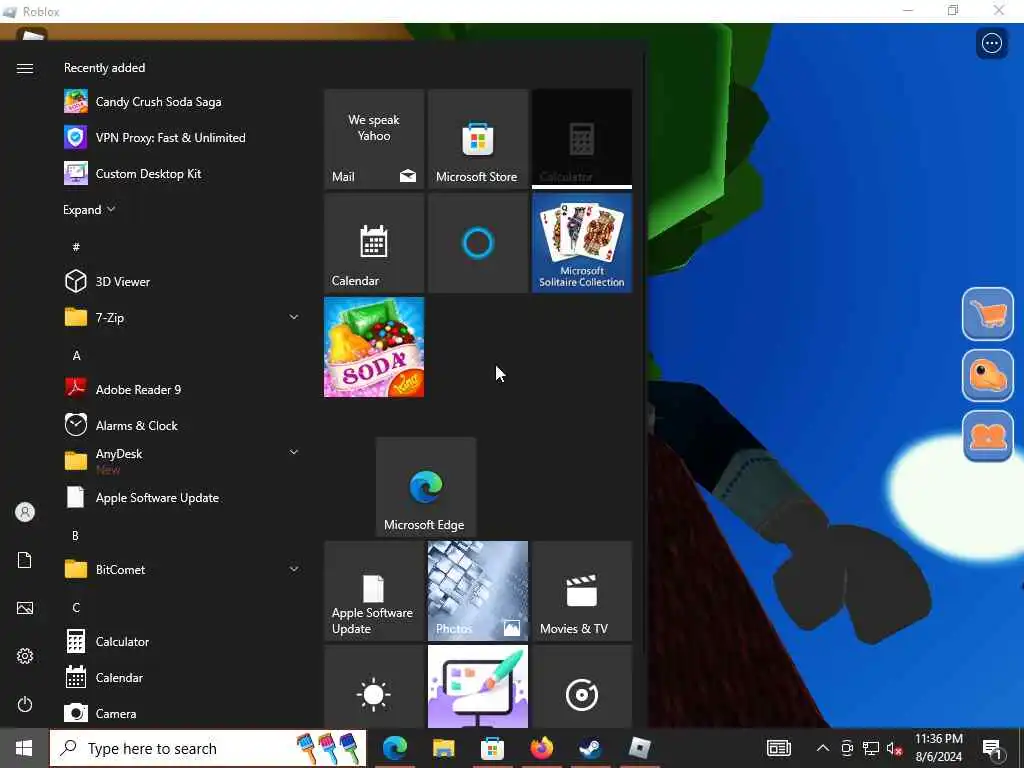Open Adobe Reader 9
Screen dimensions: 1024x768
click(182, 389)
